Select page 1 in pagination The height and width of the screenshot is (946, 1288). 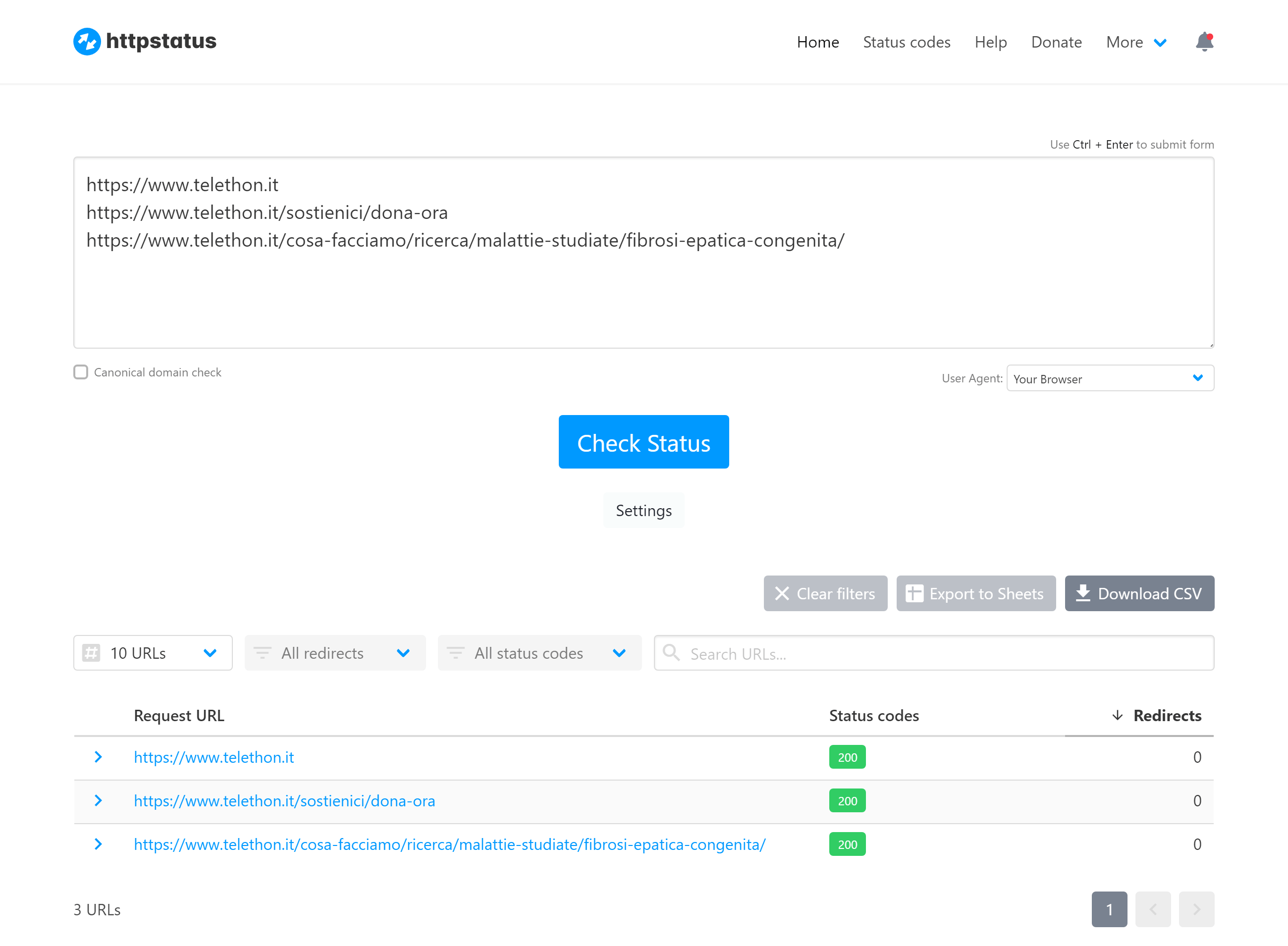pos(1109,909)
